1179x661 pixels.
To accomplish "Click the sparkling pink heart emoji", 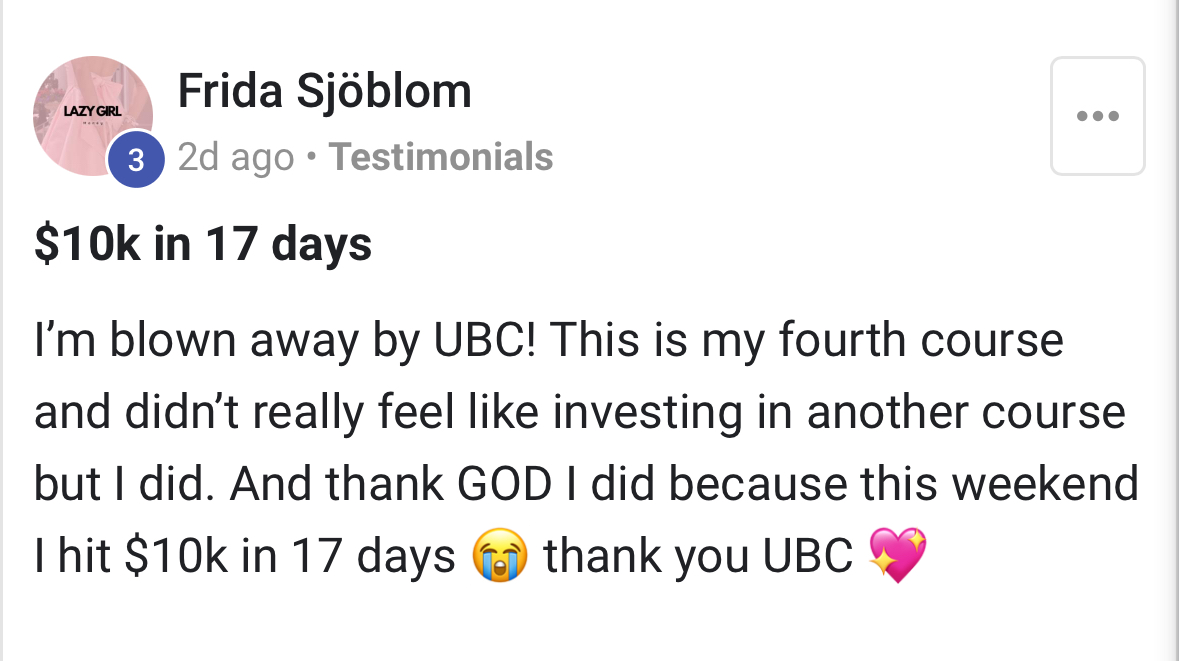I will pyautogui.click(x=898, y=557).
